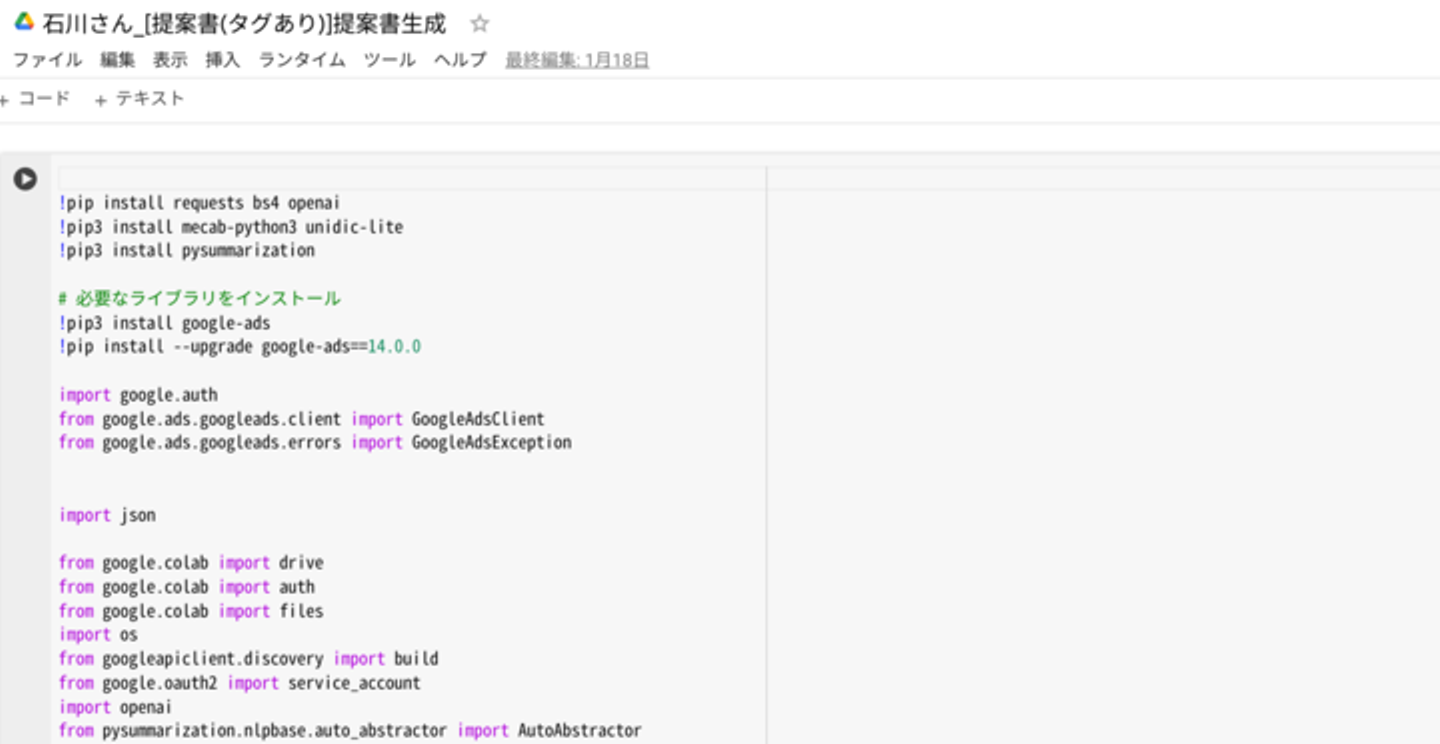
Task: Run the code cell with the play button
Action: [25, 179]
